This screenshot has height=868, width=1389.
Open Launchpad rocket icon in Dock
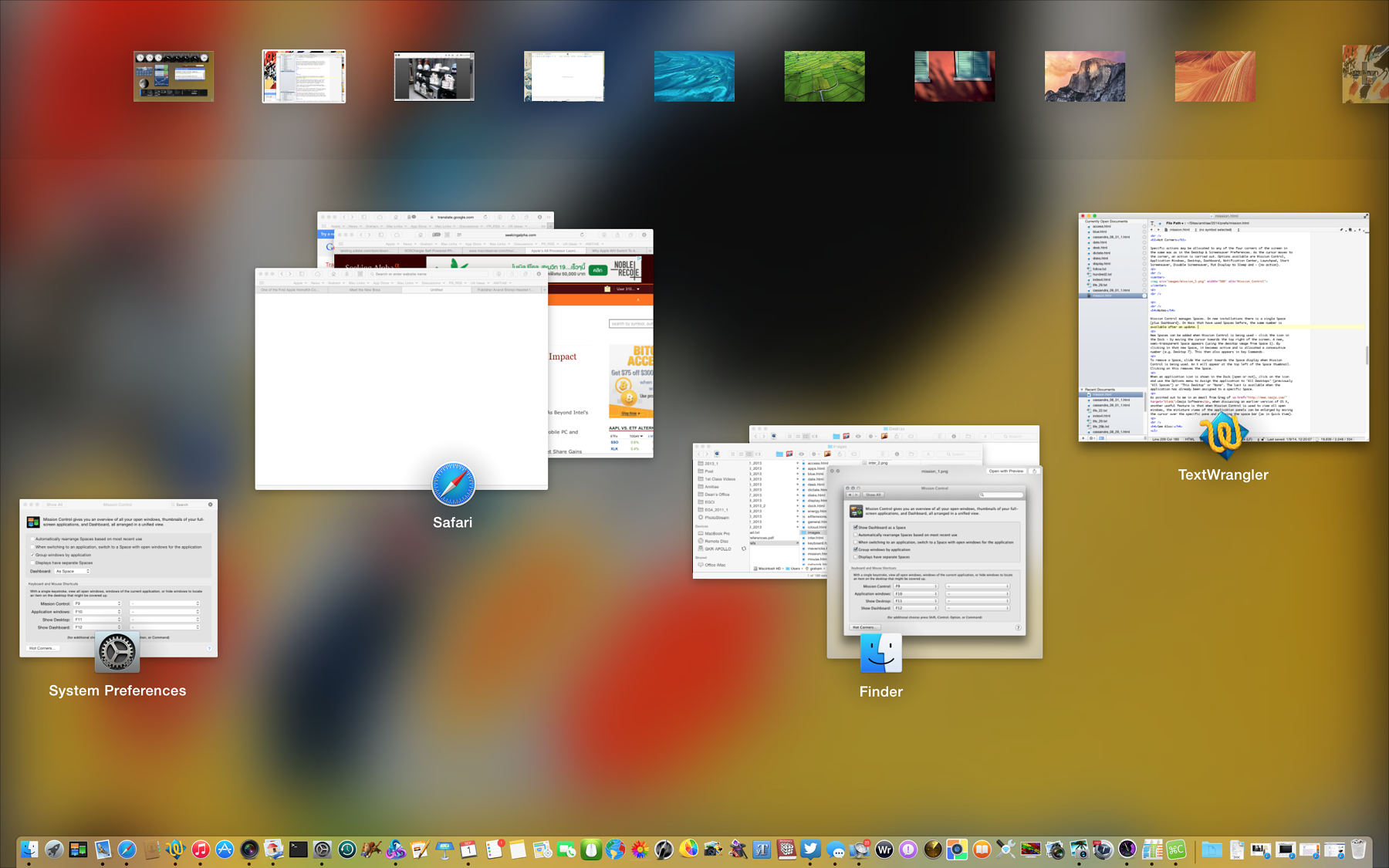[54, 849]
